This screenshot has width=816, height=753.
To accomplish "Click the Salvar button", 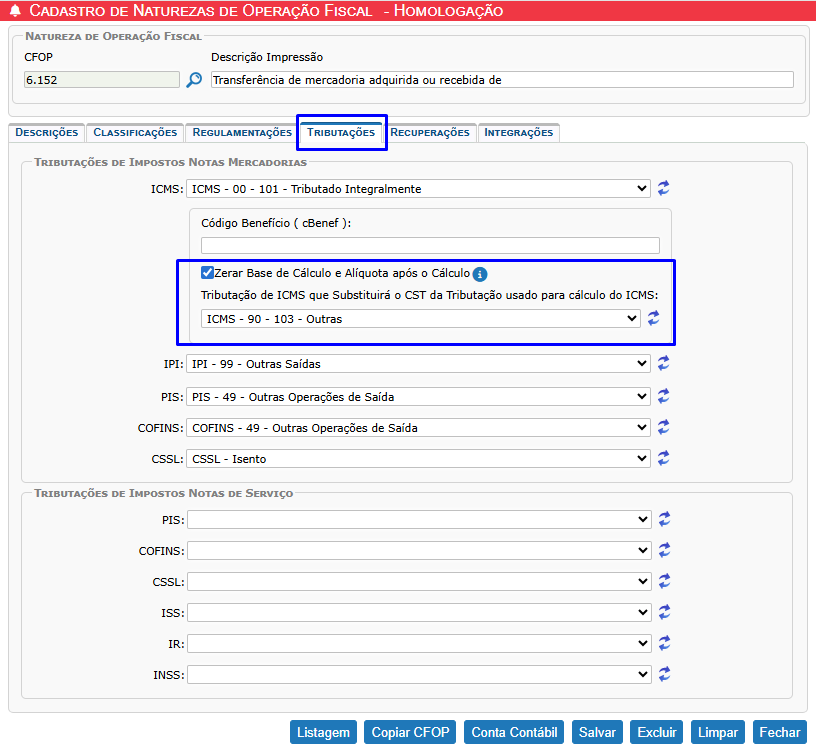I will point(597,732).
